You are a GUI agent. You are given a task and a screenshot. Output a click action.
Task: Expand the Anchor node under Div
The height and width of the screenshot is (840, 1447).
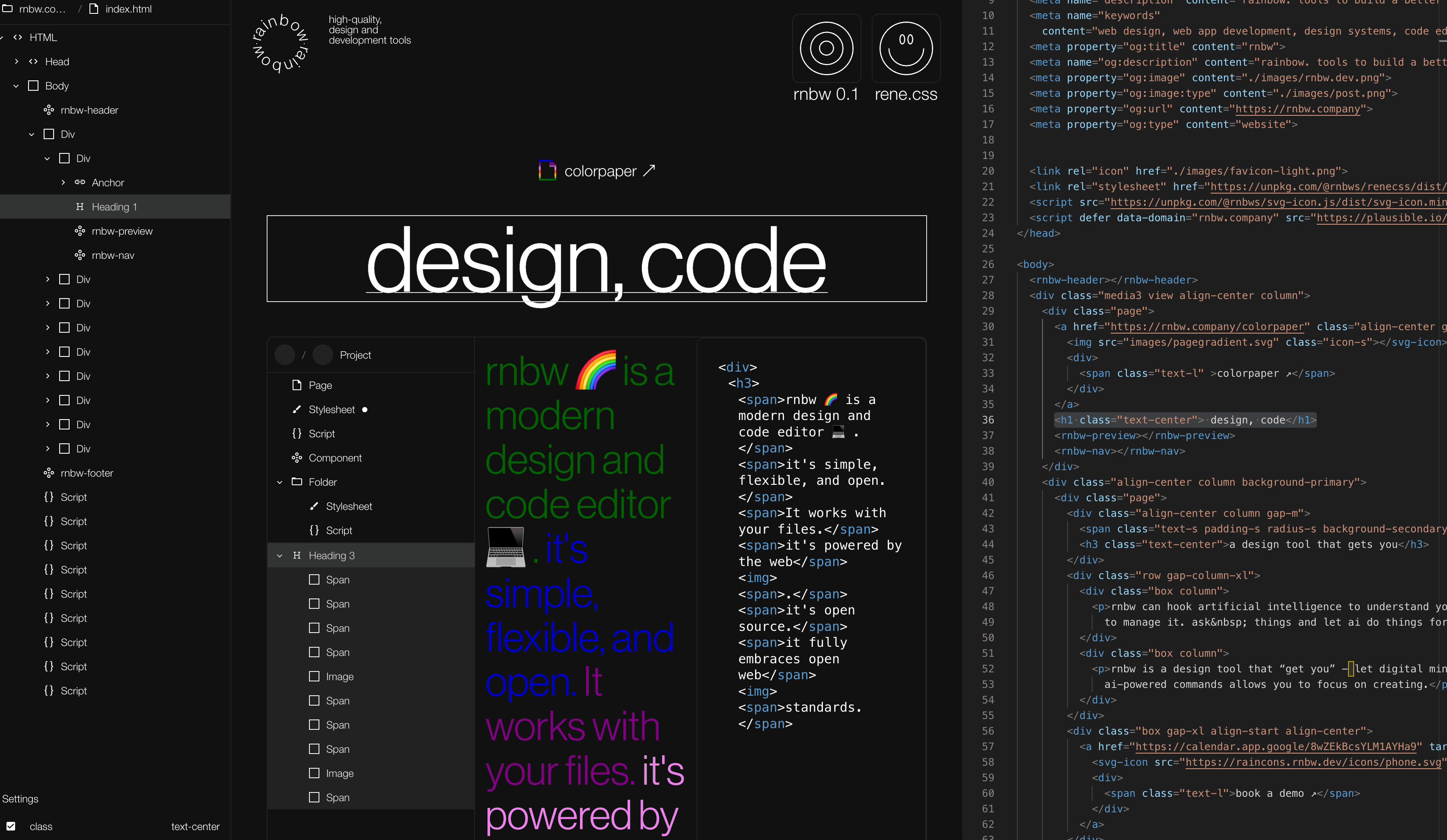click(x=63, y=182)
